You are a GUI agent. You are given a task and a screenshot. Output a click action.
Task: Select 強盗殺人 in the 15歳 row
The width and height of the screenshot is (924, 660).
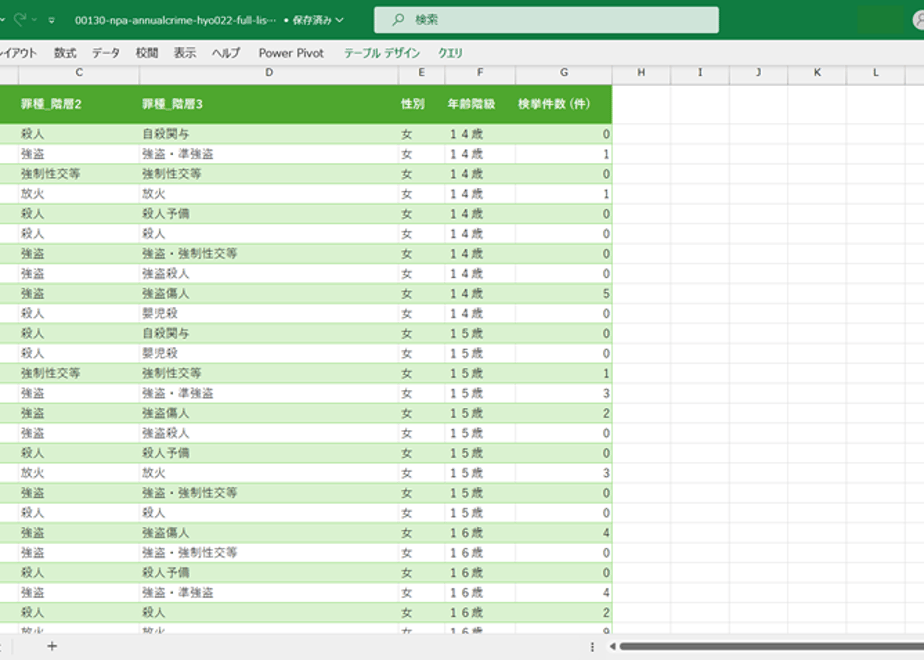pyautogui.click(x=269, y=434)
